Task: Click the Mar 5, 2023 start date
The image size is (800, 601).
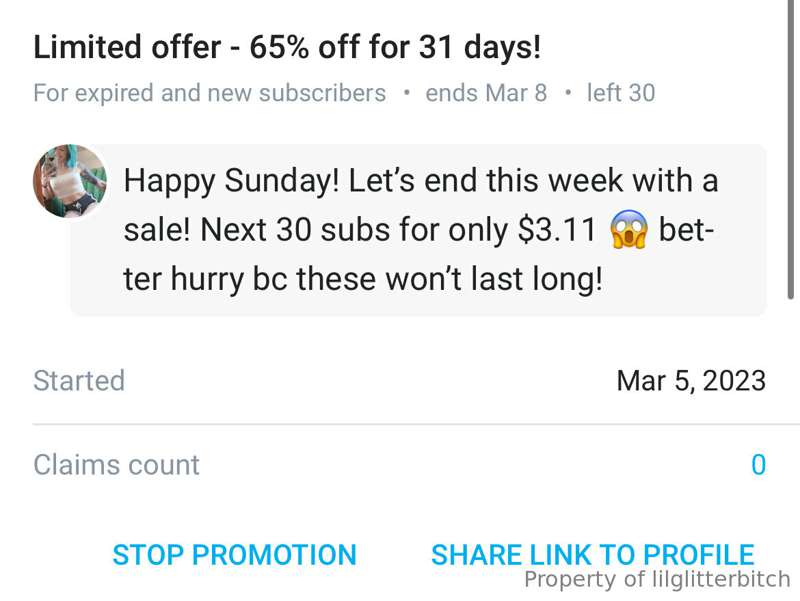Action: pos(691,381)
